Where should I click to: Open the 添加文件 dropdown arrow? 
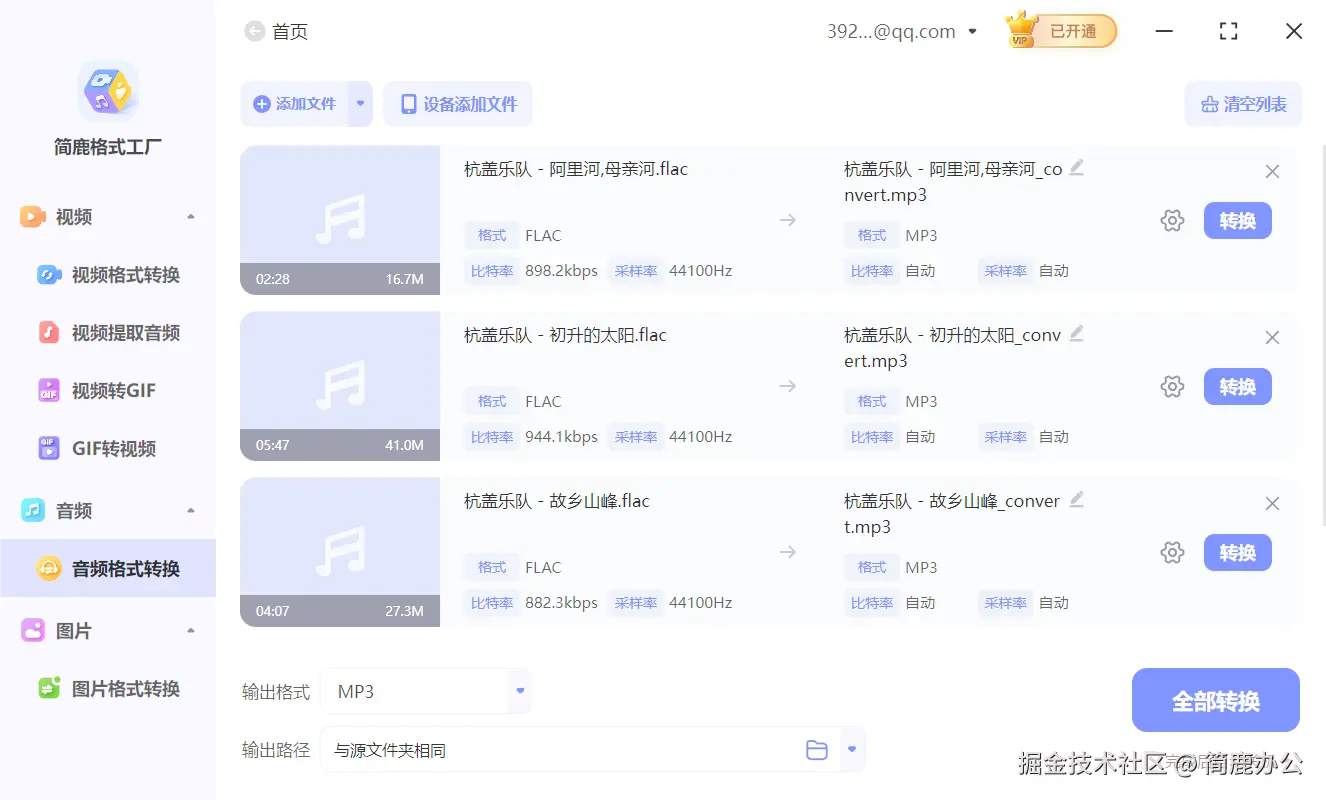point(361,103)
